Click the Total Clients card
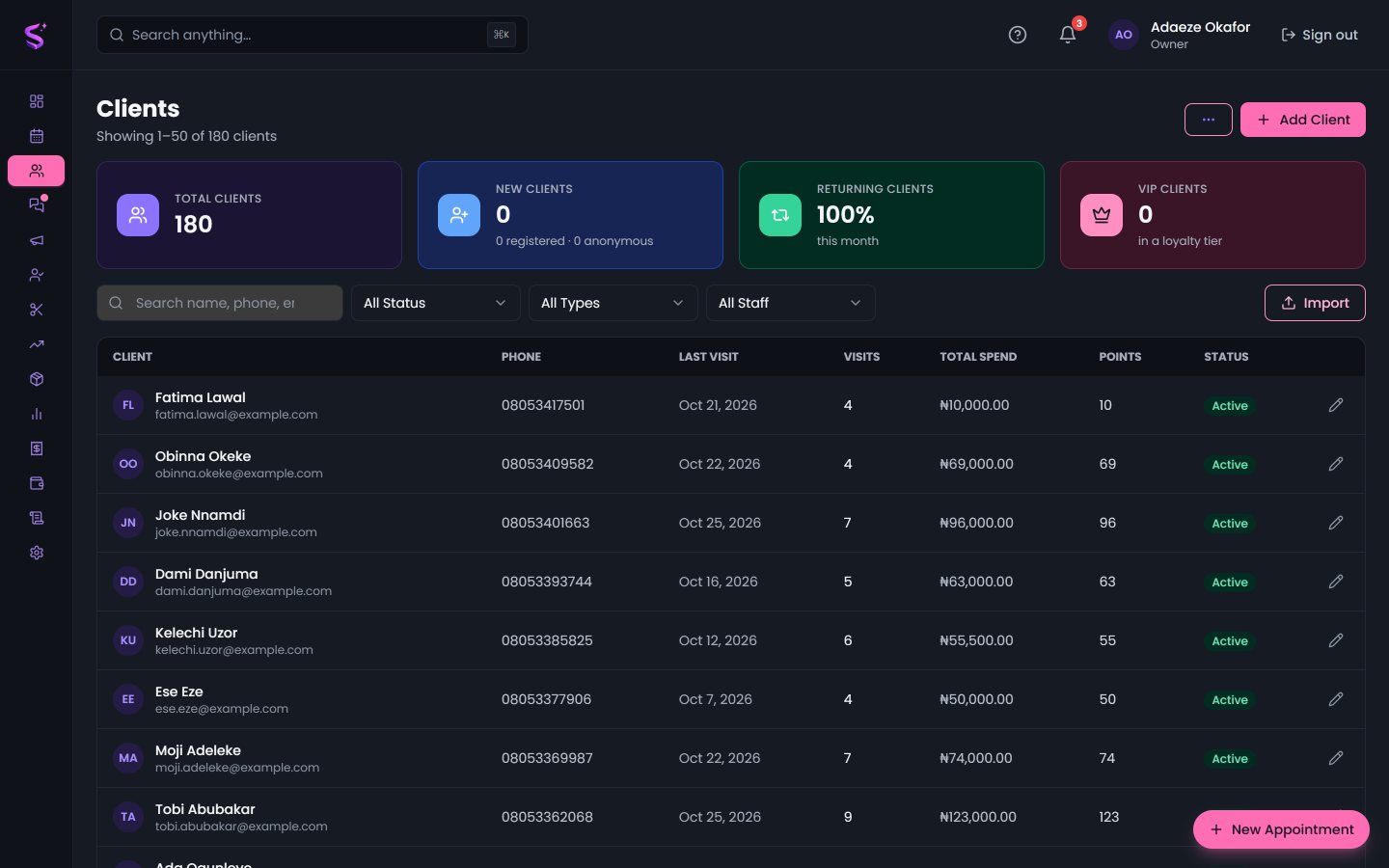The image size is (1389, 868). 249,215
